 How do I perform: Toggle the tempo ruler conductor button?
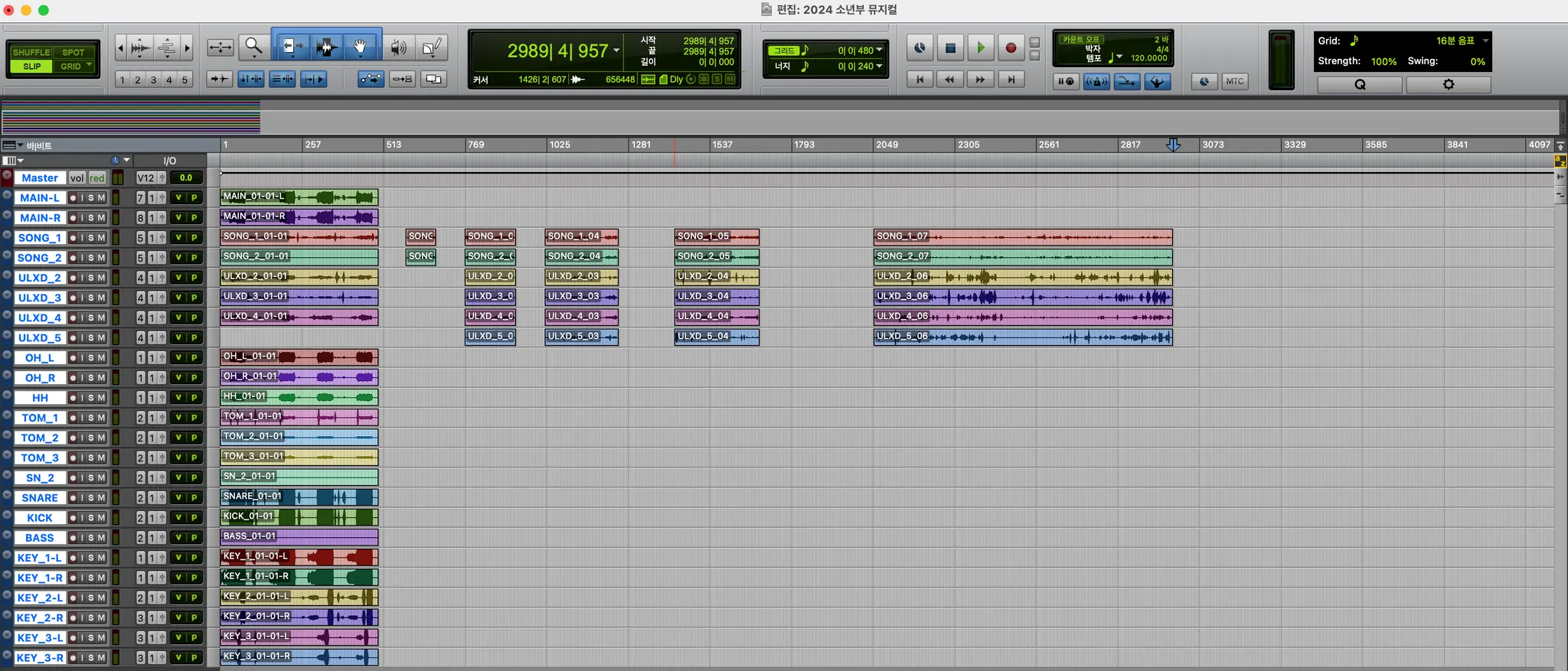point(1157,81)
